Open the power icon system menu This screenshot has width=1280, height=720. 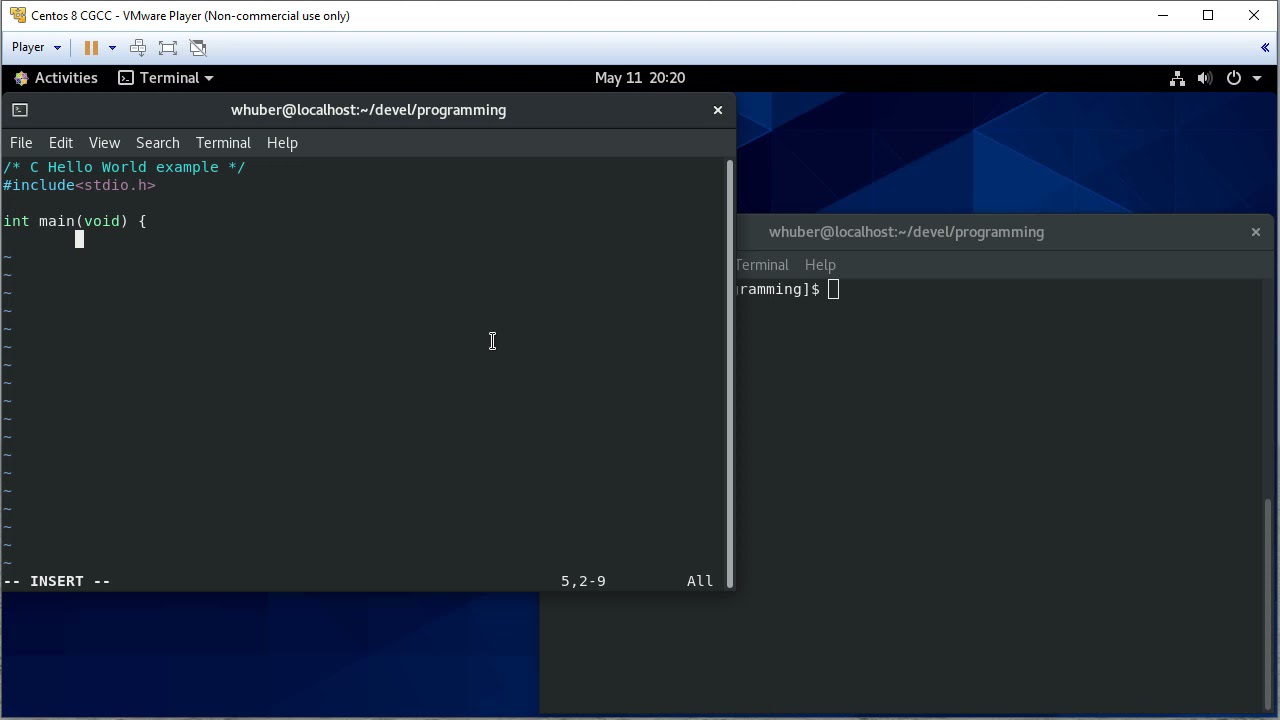point(1234,78)
